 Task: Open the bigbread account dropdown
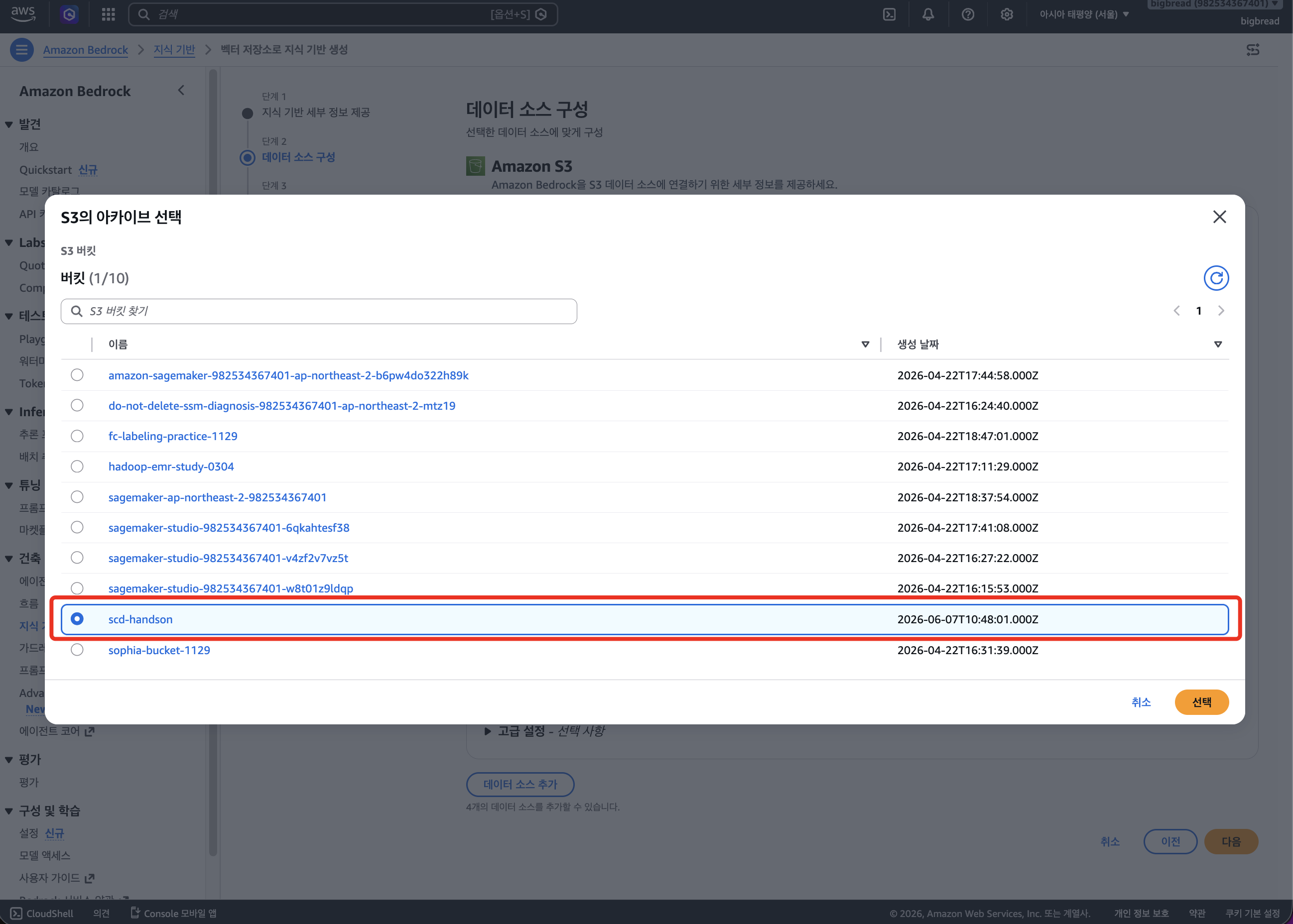pos(1214,4)
